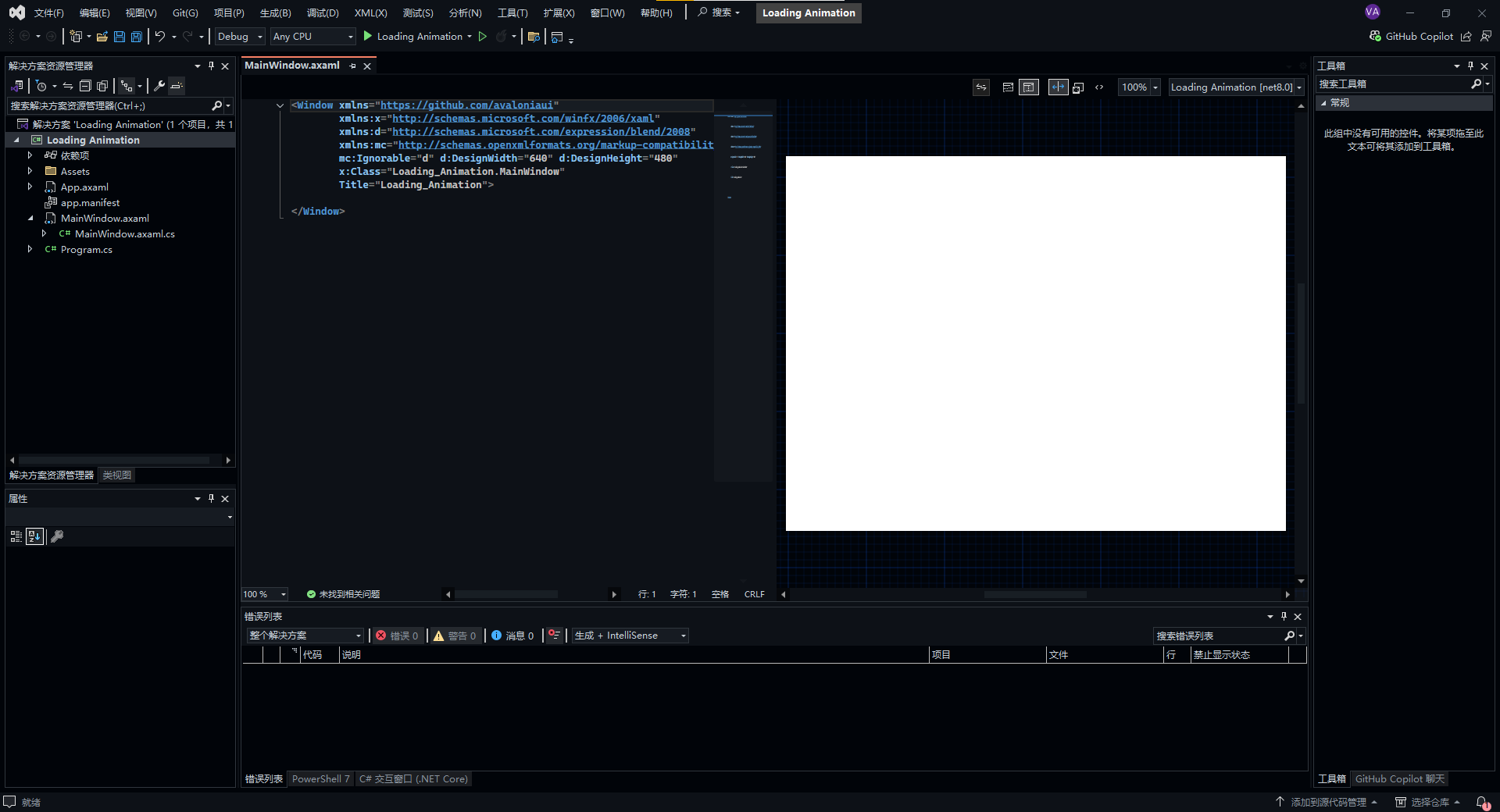Click the Save All toolbar icon

coord(137,37)
